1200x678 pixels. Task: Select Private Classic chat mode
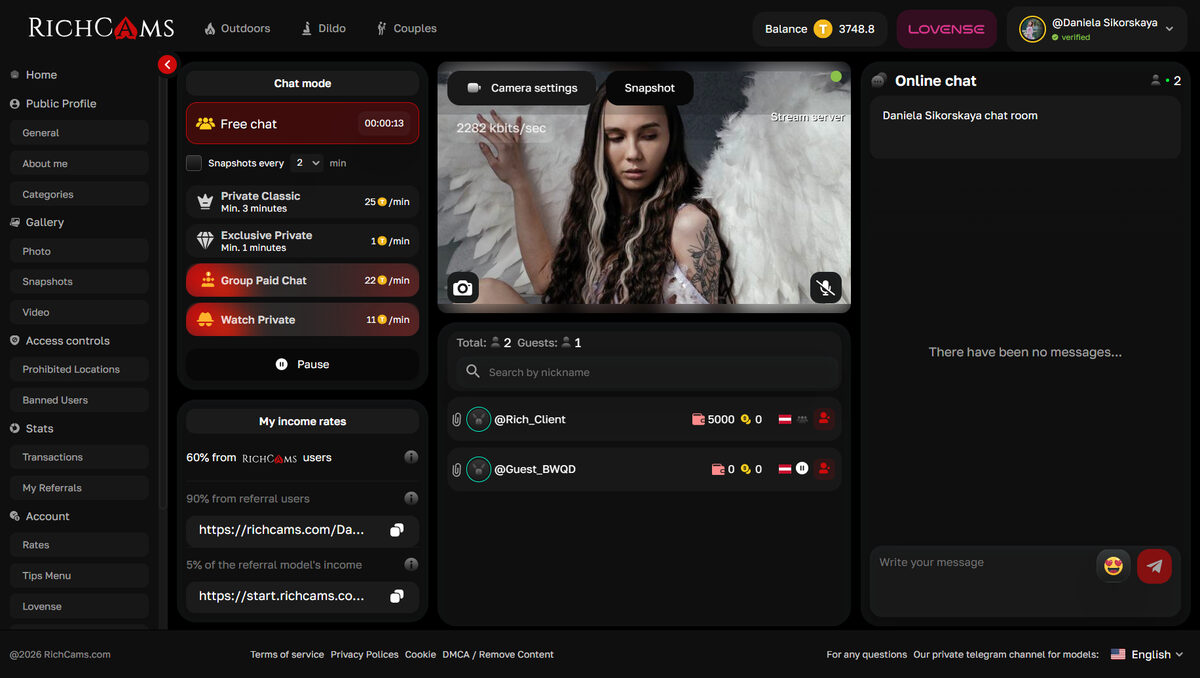click(302, 202)
